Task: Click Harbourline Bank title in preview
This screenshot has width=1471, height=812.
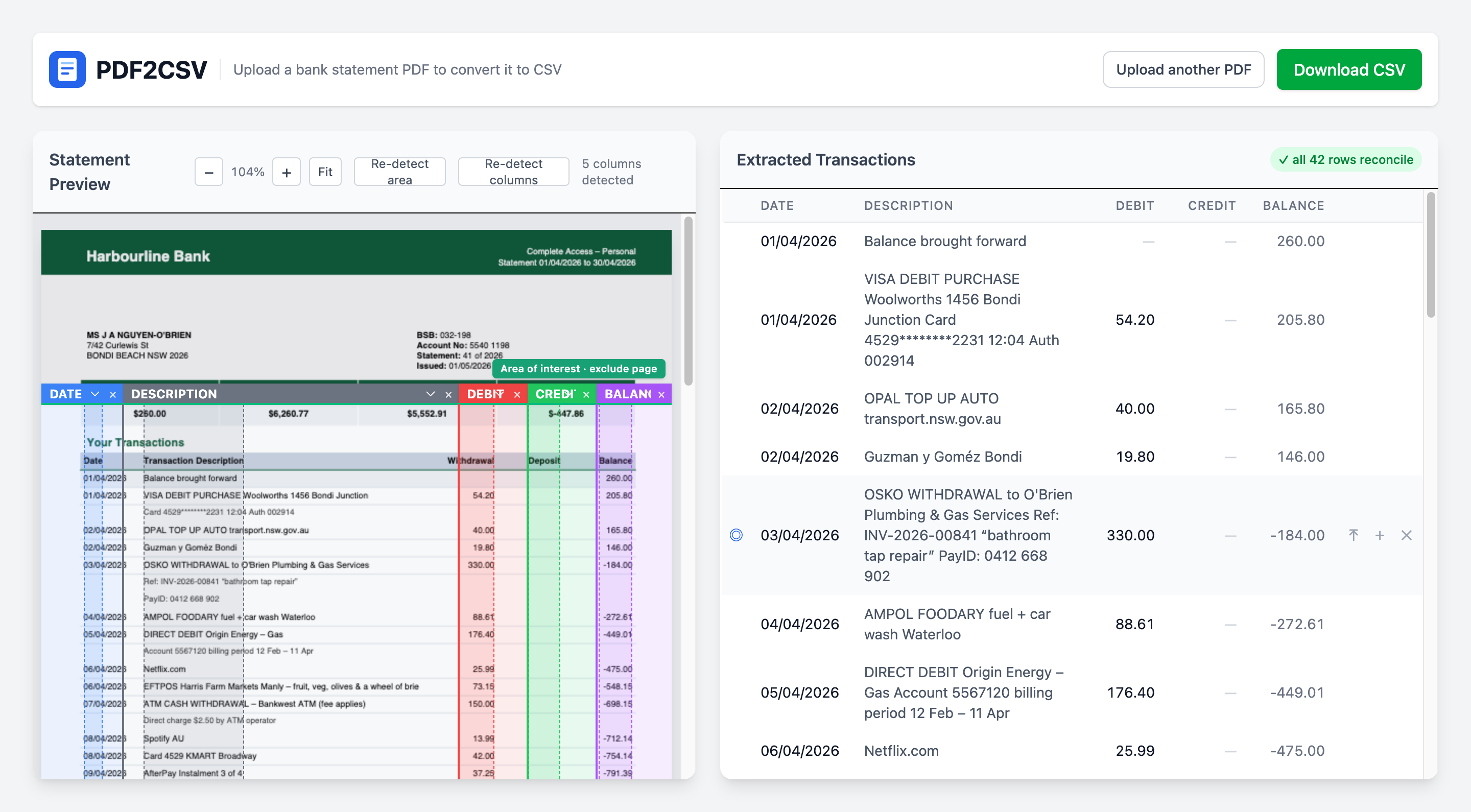Action: [x=148, y=256]
